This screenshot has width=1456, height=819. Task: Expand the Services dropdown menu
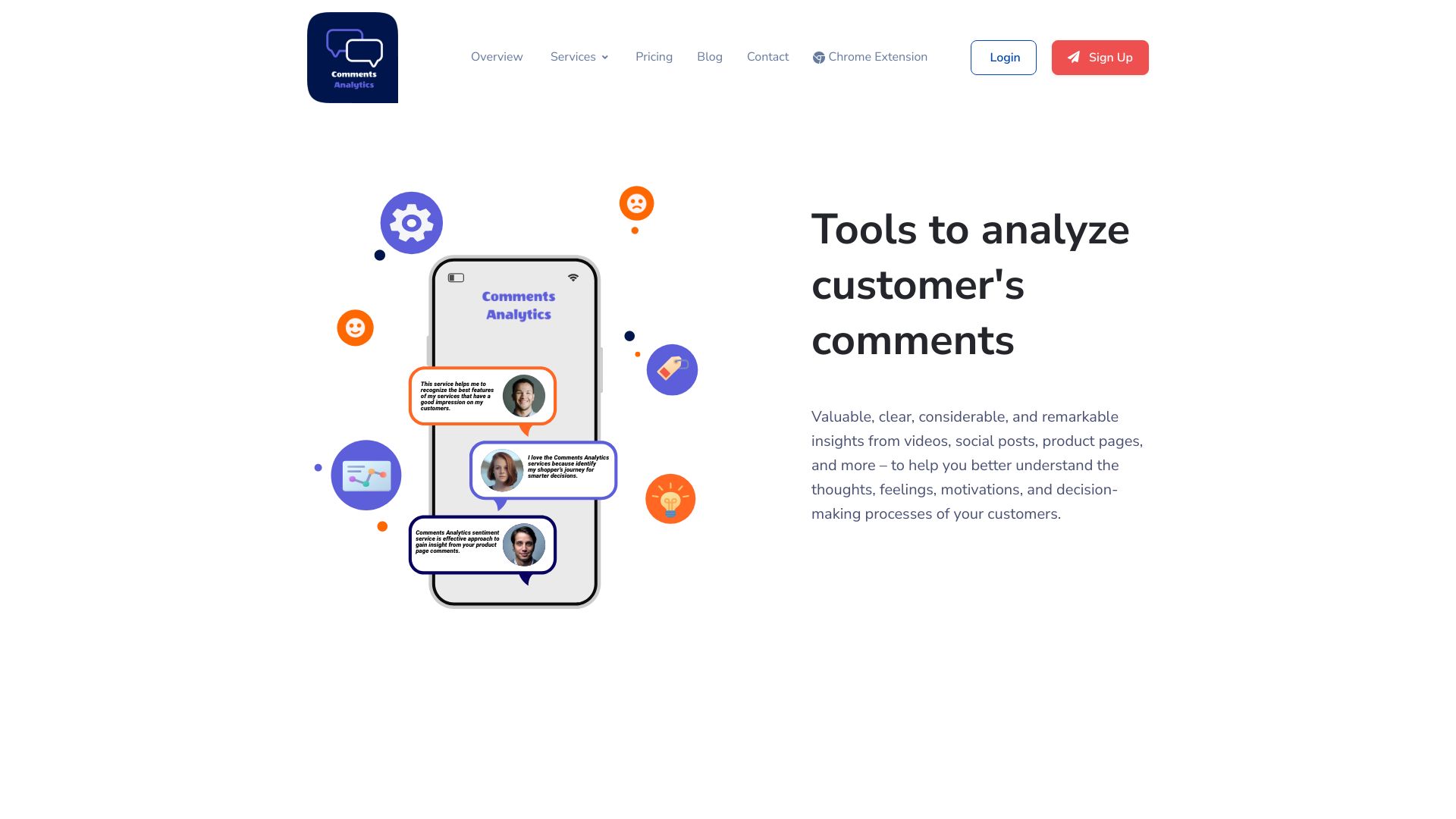coord(578,57)
